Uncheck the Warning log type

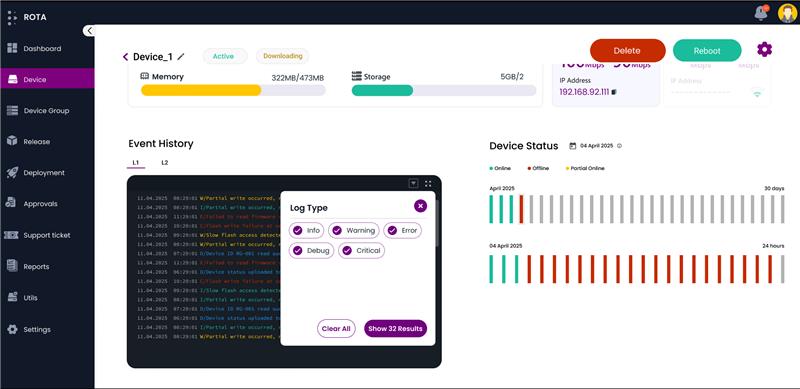pos(354,230)
